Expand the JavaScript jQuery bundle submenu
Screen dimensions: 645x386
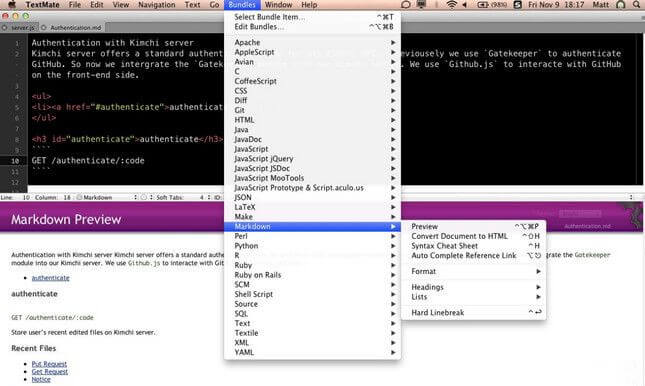pos(313,158)
